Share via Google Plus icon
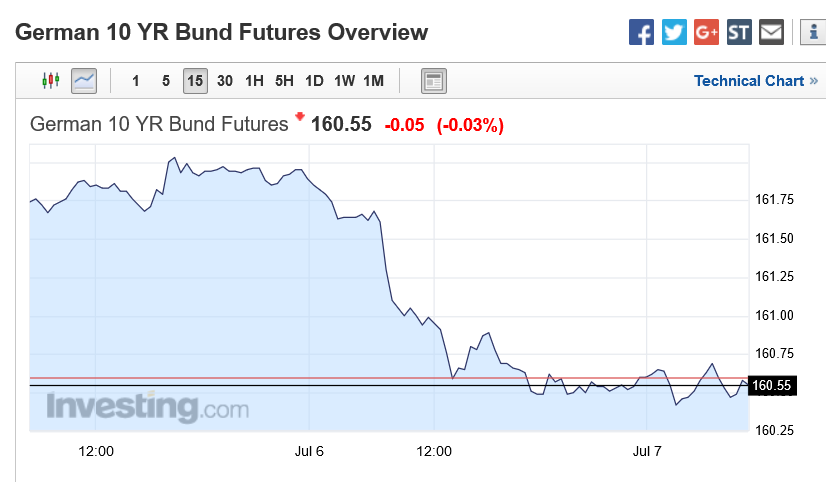826x482 pixels. 706,32
